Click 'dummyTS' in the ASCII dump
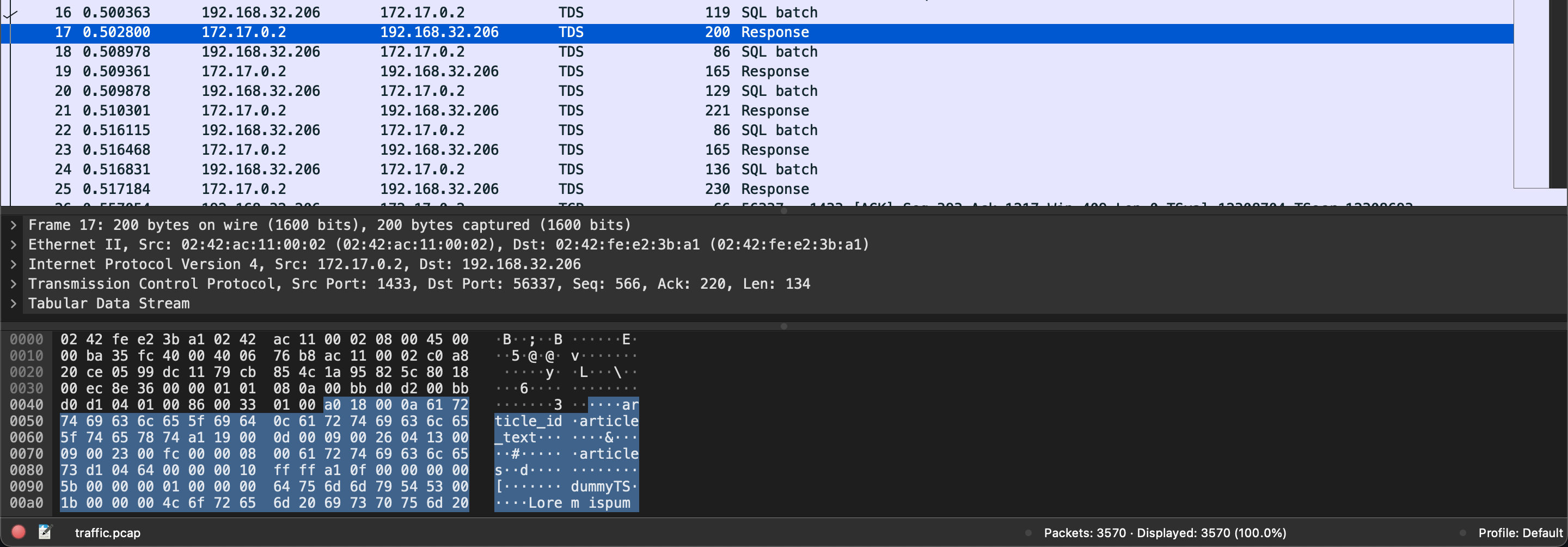The width and height of the screenshot is (1568, 547). coord(600,487)
